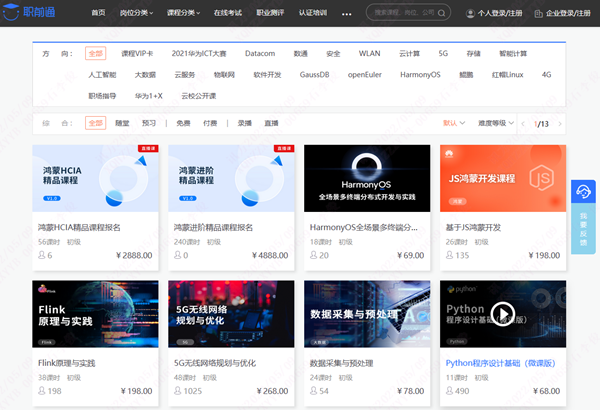Go to next page arrow

[x=560, y=124]
